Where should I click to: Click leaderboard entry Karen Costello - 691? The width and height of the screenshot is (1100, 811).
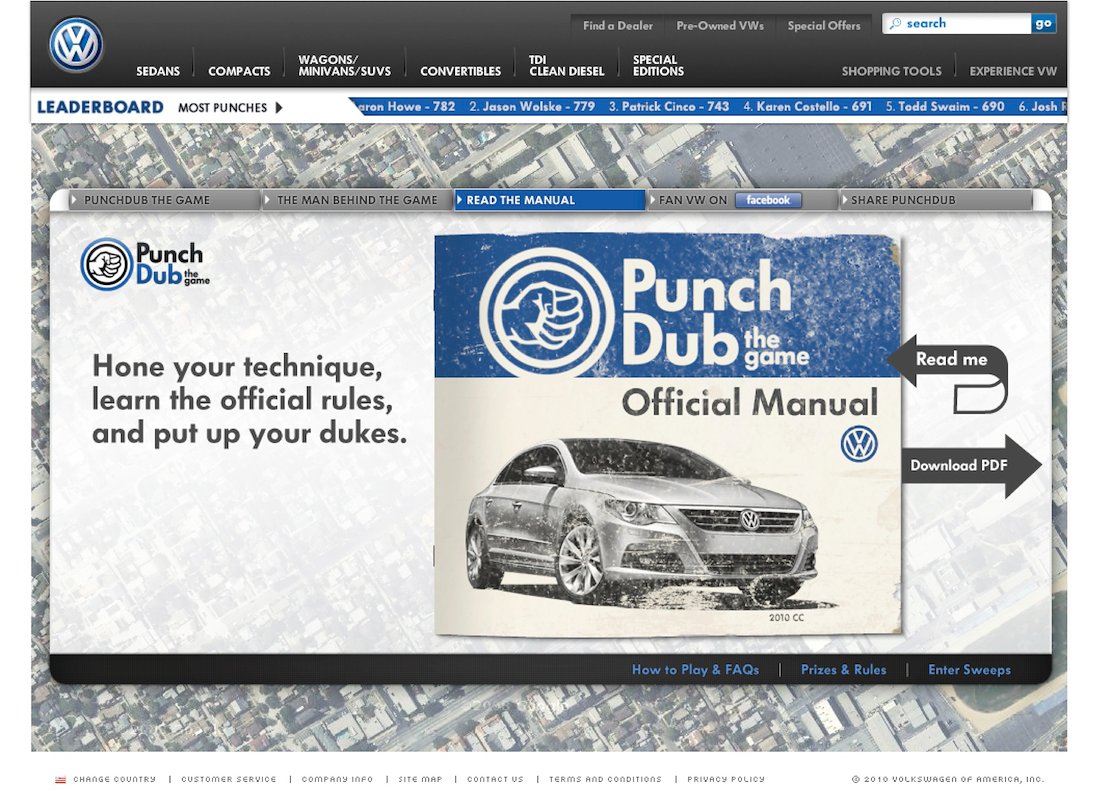click(x=807, y=107)
